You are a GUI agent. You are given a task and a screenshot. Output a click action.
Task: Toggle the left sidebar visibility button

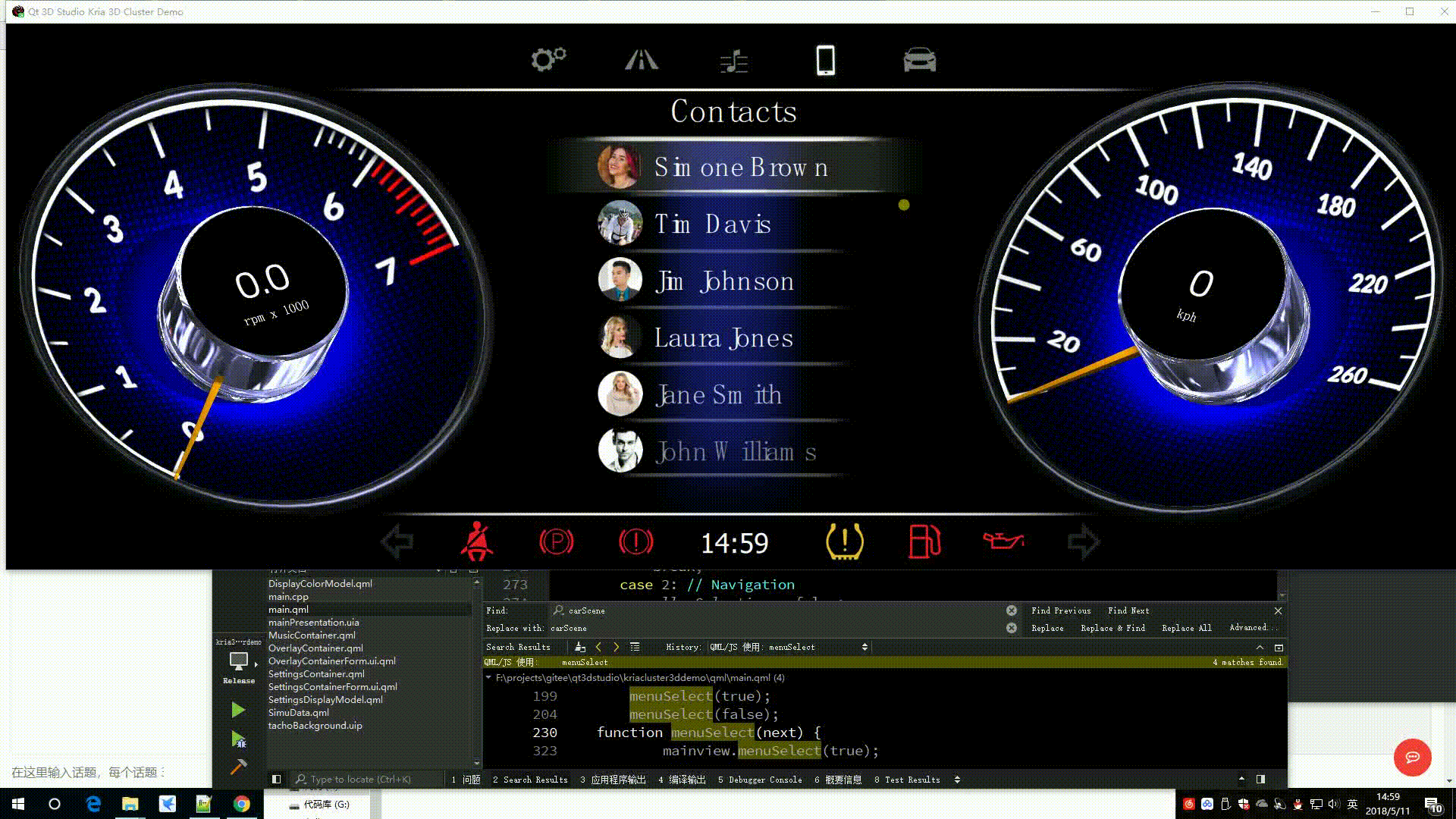click(x=277, y=779)
